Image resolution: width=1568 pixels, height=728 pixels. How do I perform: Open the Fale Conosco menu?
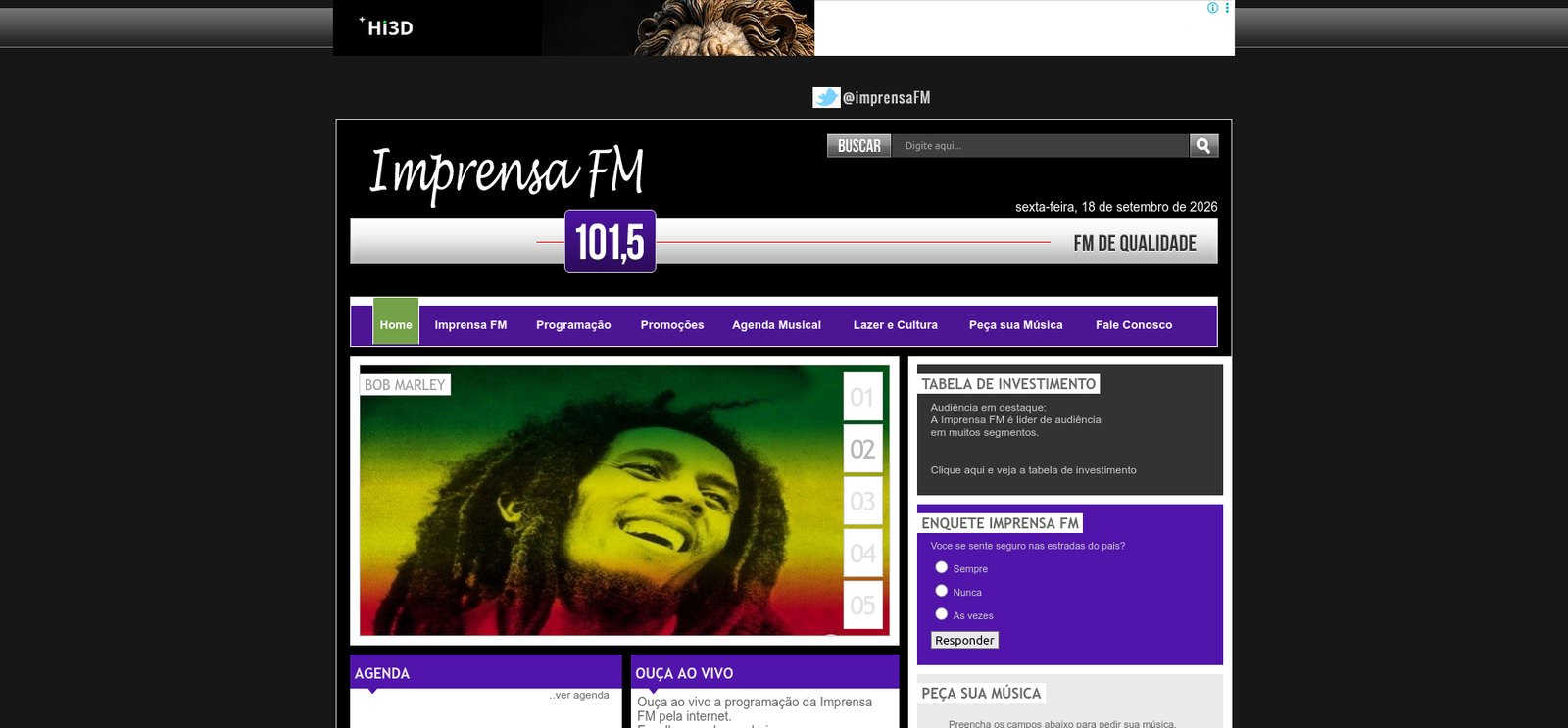[x=1134, y=325]
